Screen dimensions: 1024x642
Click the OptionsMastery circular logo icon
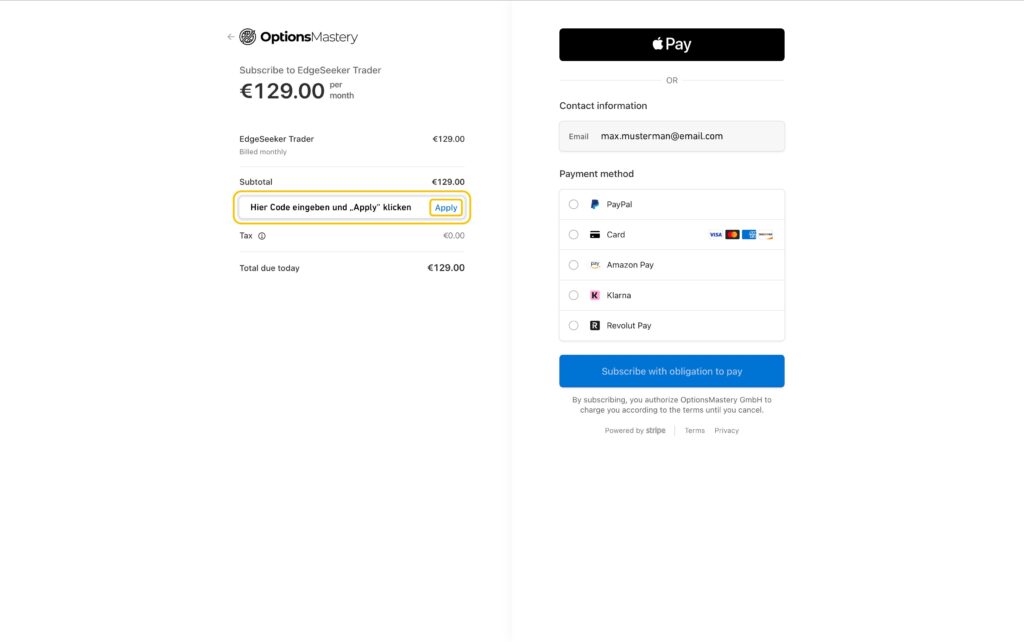pos(248,37)
